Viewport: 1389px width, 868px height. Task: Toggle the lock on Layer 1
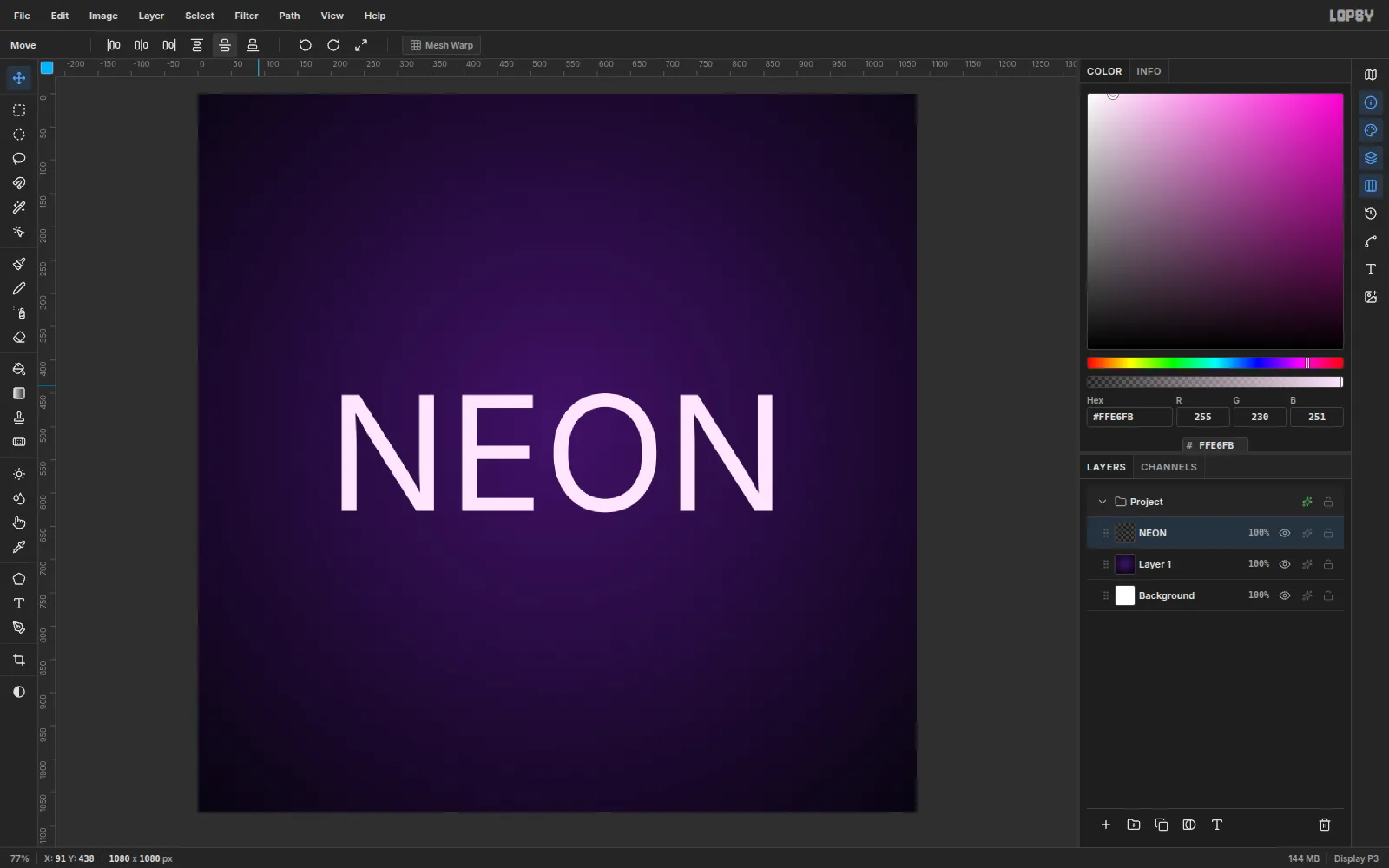point(1328,564)
